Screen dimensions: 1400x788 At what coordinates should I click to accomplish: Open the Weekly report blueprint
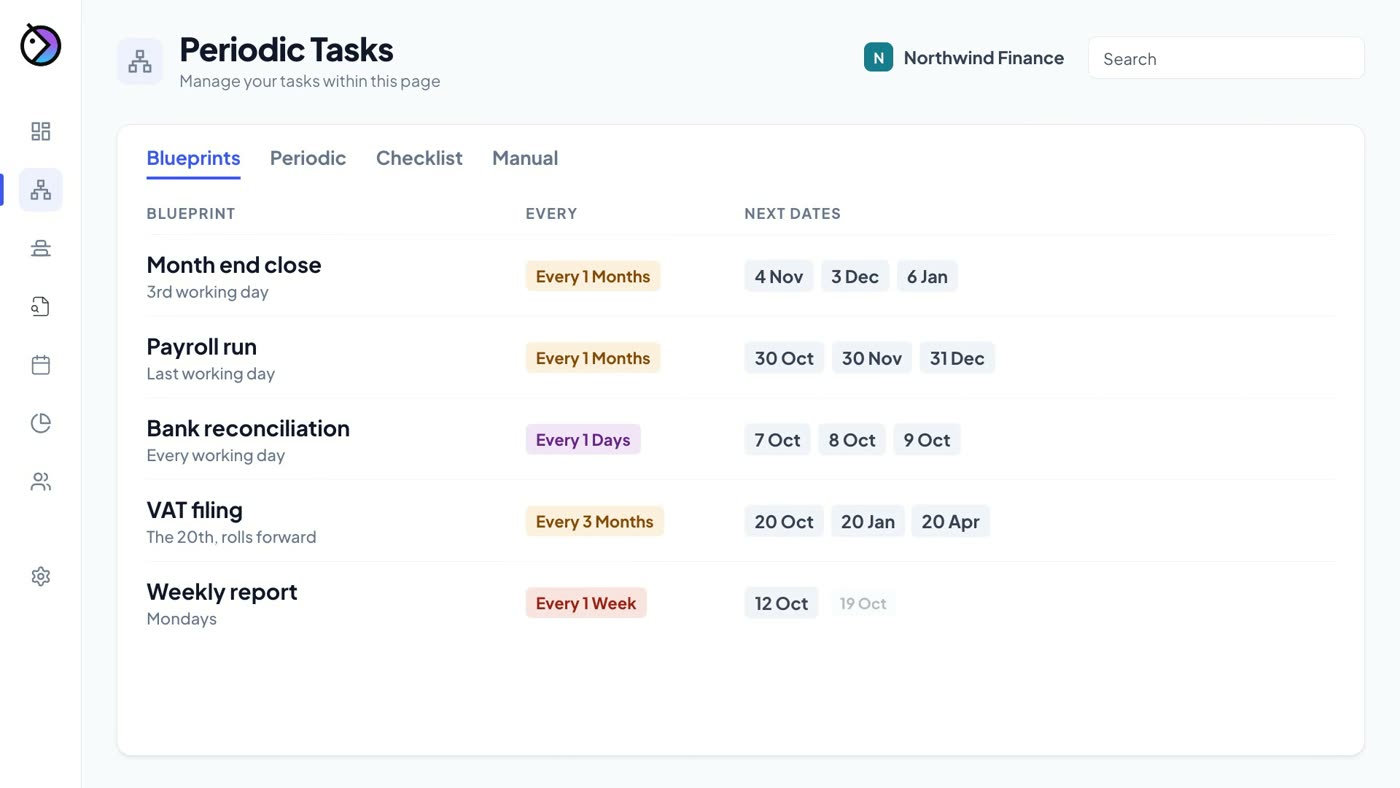point(222,592)
